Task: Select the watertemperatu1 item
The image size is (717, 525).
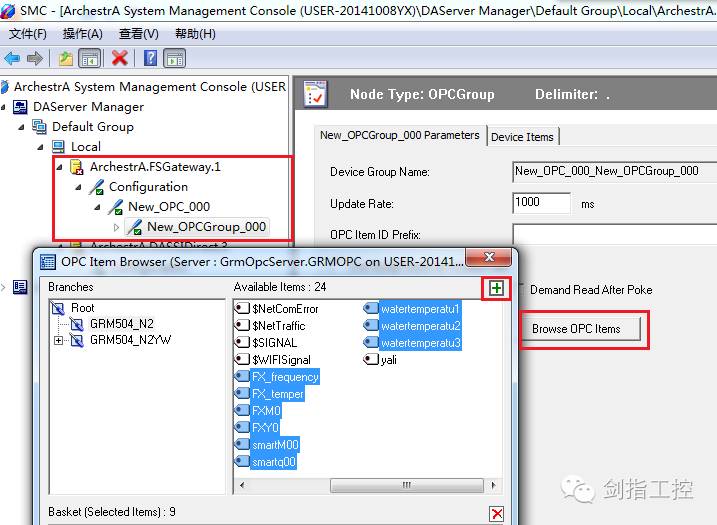Action: click(x=420, y=309)
